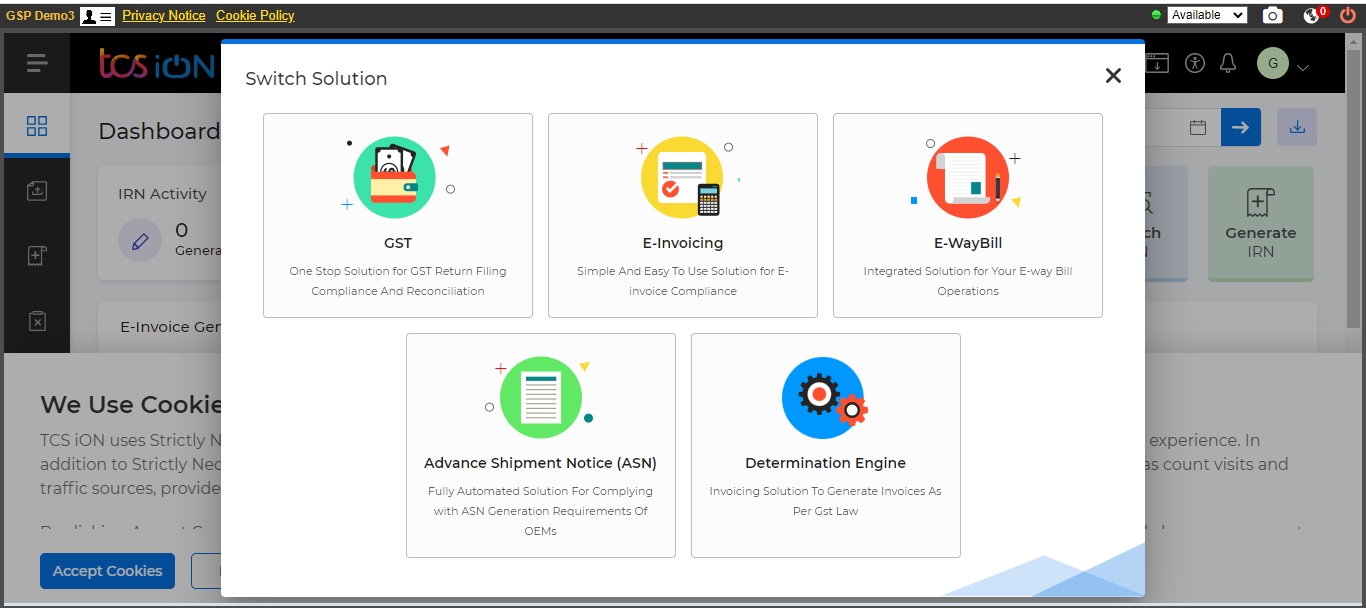This screenshot has height=608, width=1366.
Task: Click the Generate IRN tile
Action: [1260, 223]
